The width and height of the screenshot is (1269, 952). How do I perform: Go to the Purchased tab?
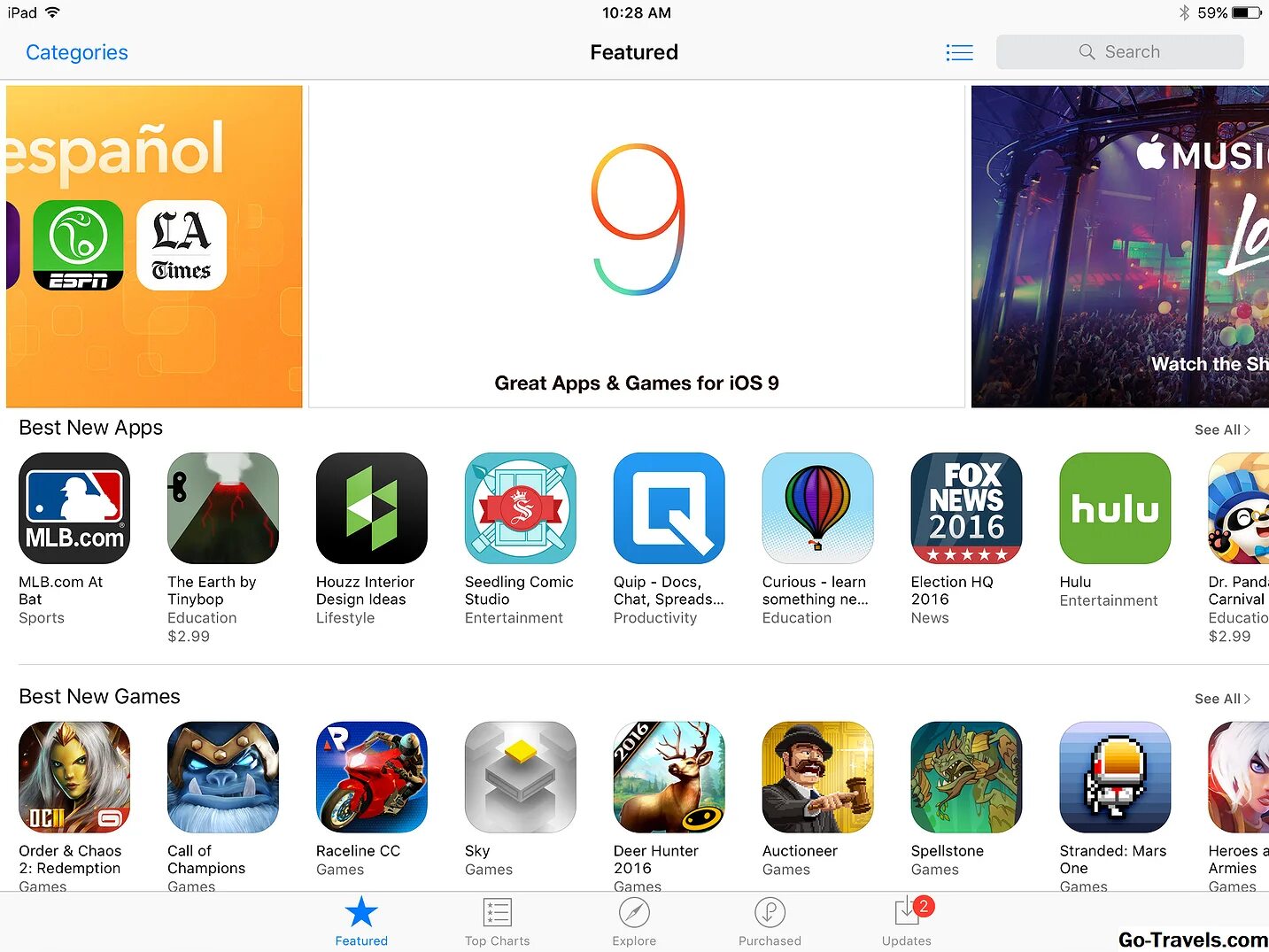770,922
